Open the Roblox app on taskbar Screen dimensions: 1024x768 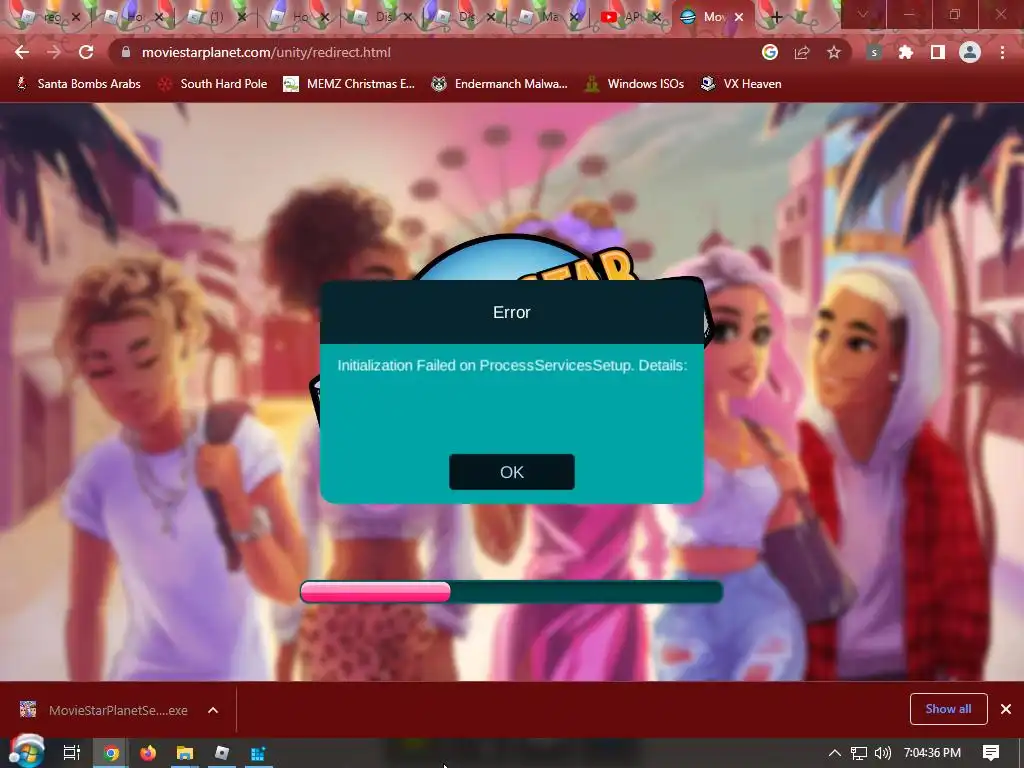tap(222, 753)
